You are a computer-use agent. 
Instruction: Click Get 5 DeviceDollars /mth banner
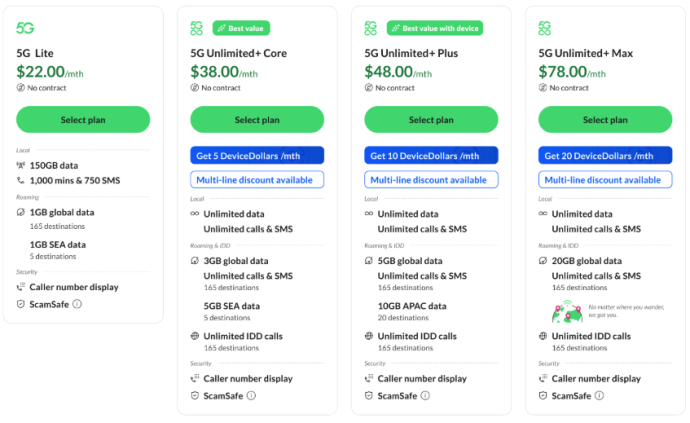(257, 156)
